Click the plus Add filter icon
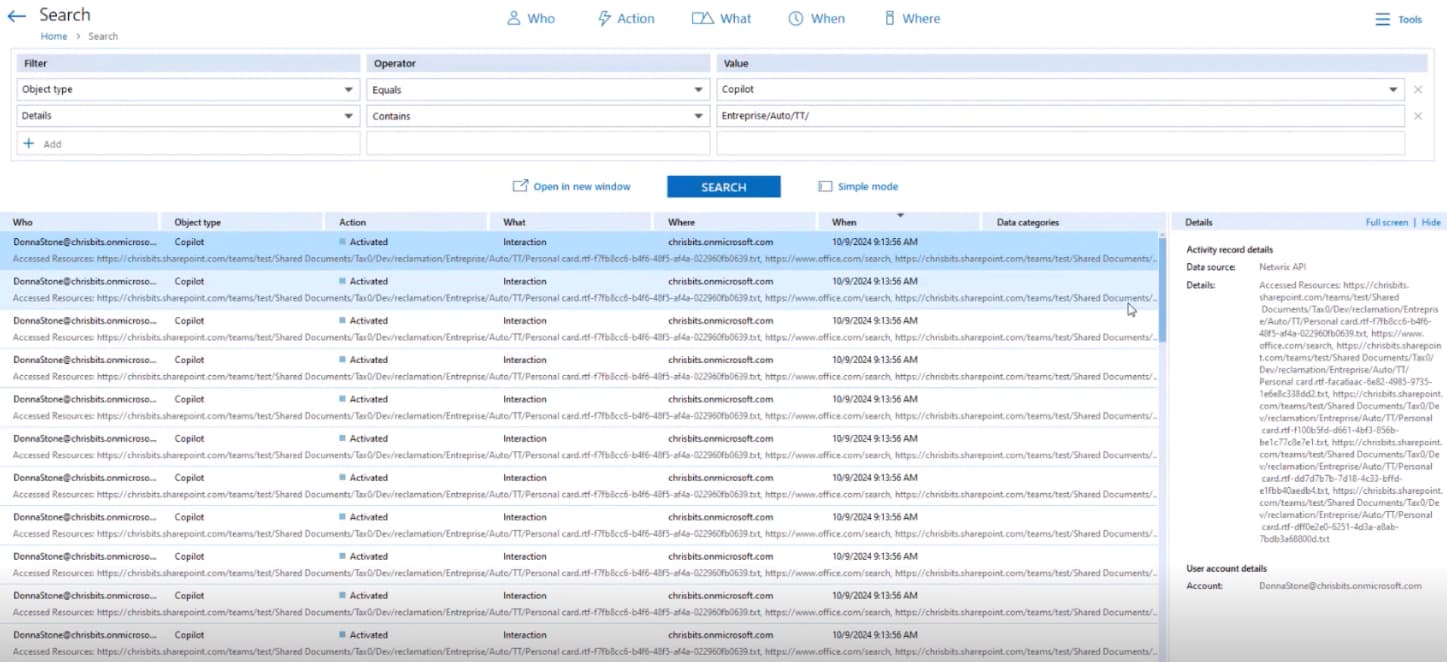 pos(29,144)
